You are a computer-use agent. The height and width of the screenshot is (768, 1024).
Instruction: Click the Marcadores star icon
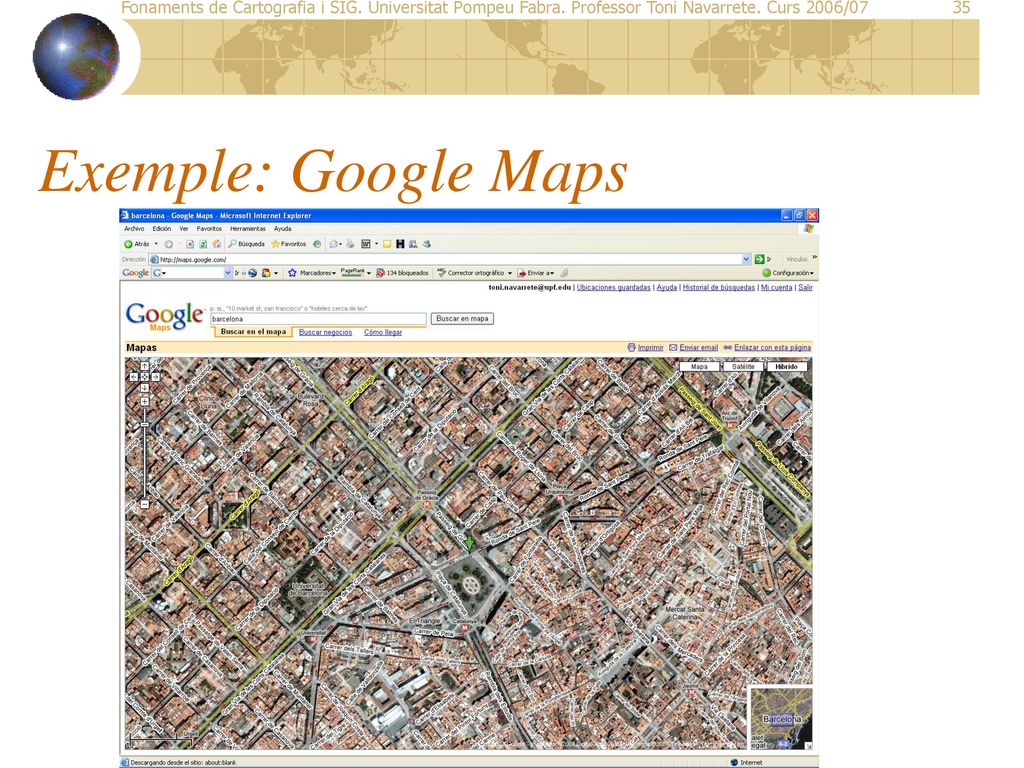pyautogui.click(x=293, y=273)
